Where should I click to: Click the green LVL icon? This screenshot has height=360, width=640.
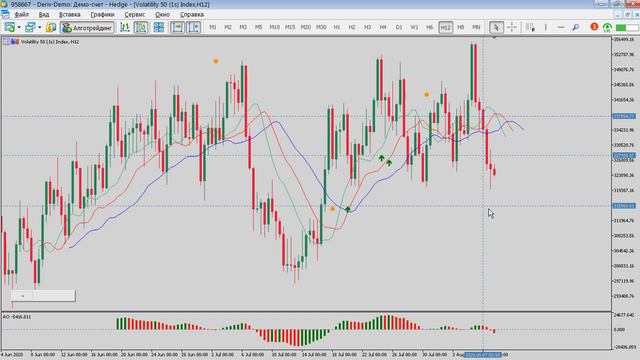[607, 27]
